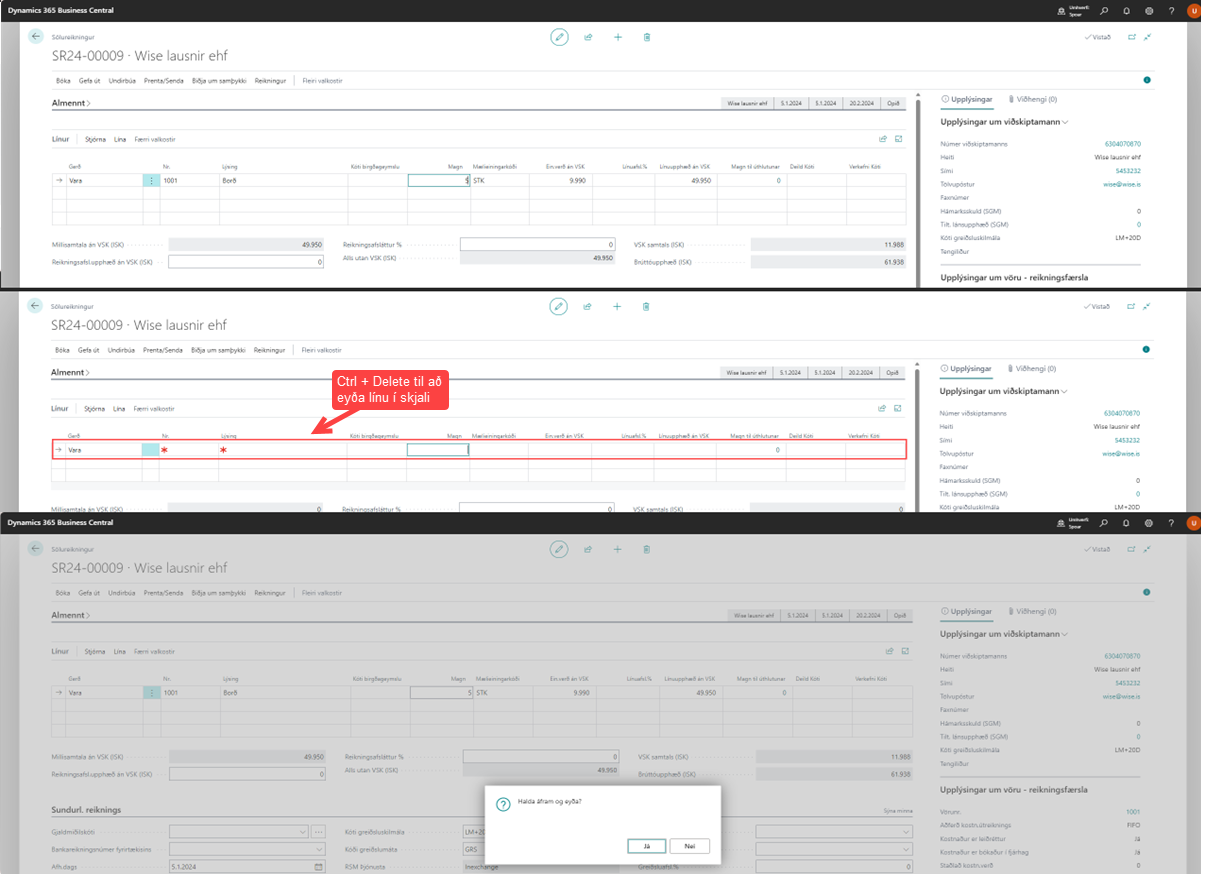Click the edit pencil icon in the topmost window

tap(559, 37)
